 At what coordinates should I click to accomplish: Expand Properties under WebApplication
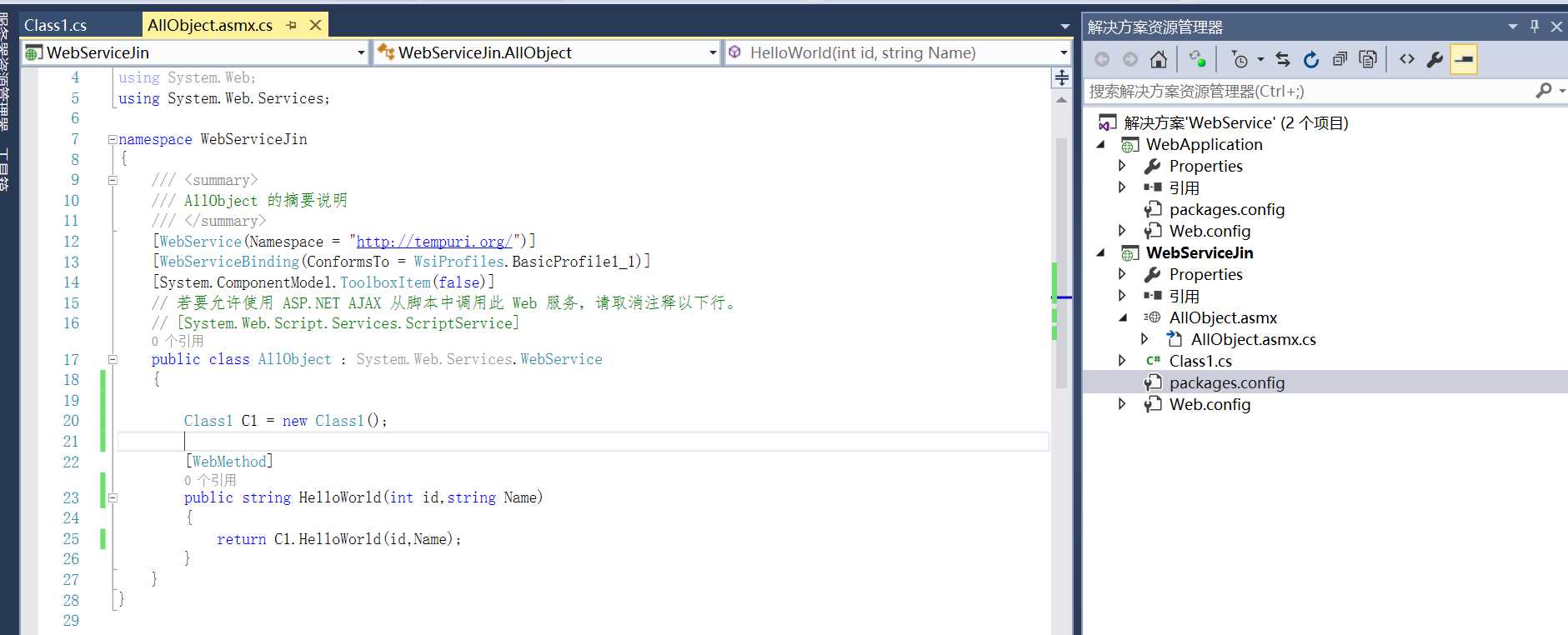pyautogui.click(x=1122, y=166)
